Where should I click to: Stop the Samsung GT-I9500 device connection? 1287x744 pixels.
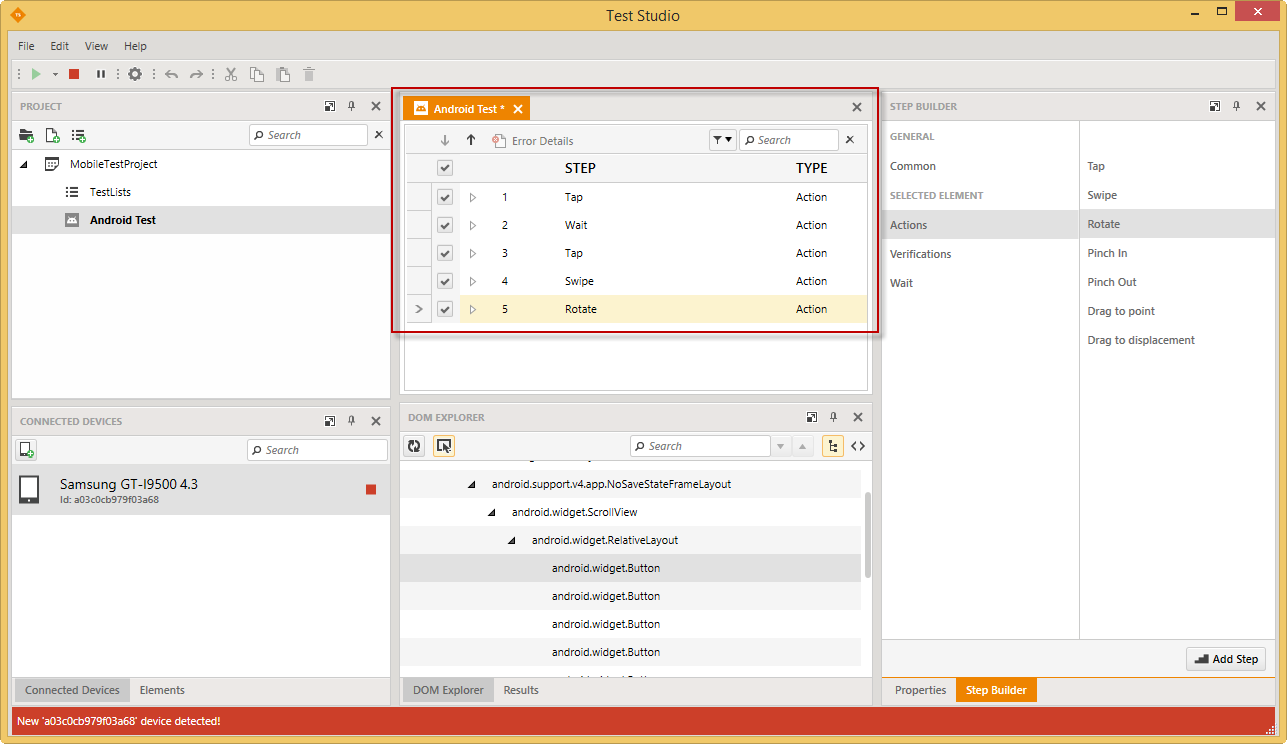(x=371, y=489)
